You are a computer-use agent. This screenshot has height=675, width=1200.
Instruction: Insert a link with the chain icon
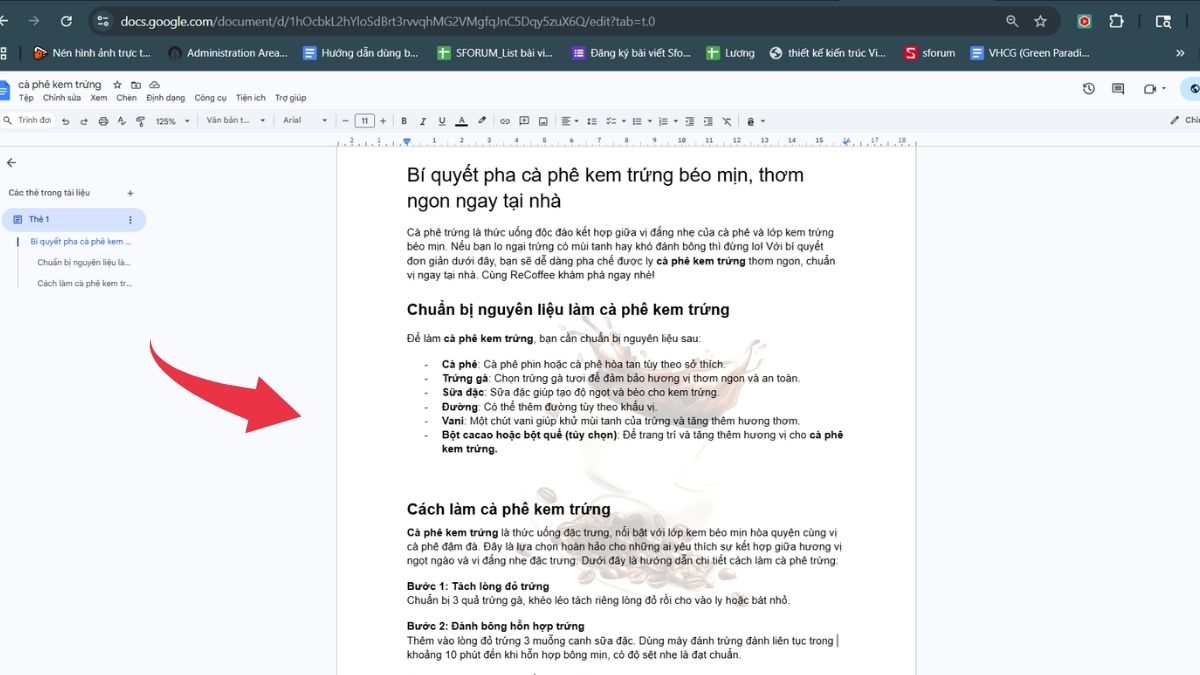pos(505,121)
